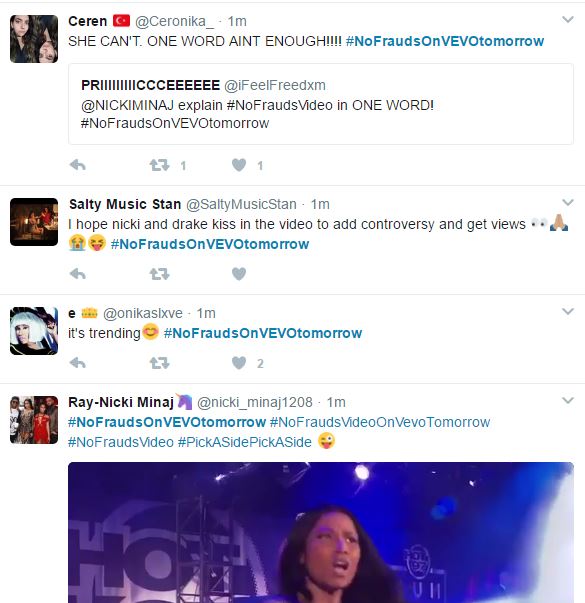Like Salty Music Stan's tweet

tap(239, 274)
